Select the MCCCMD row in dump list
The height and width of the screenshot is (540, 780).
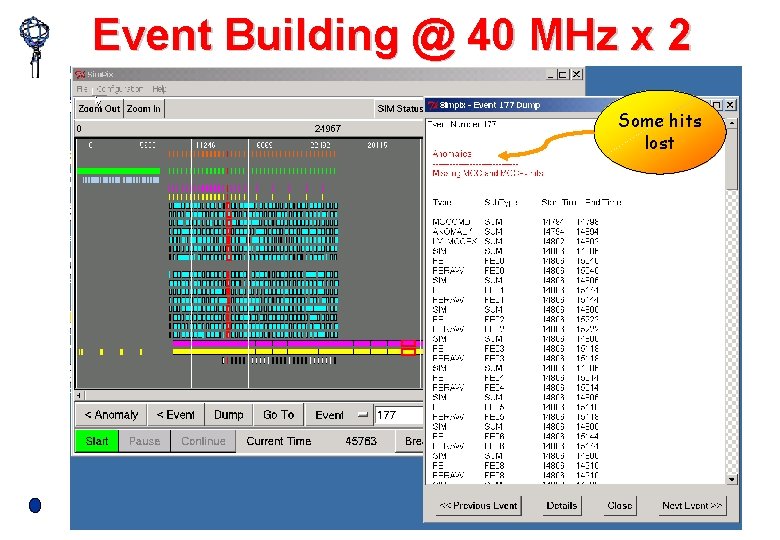click(515, 222)
